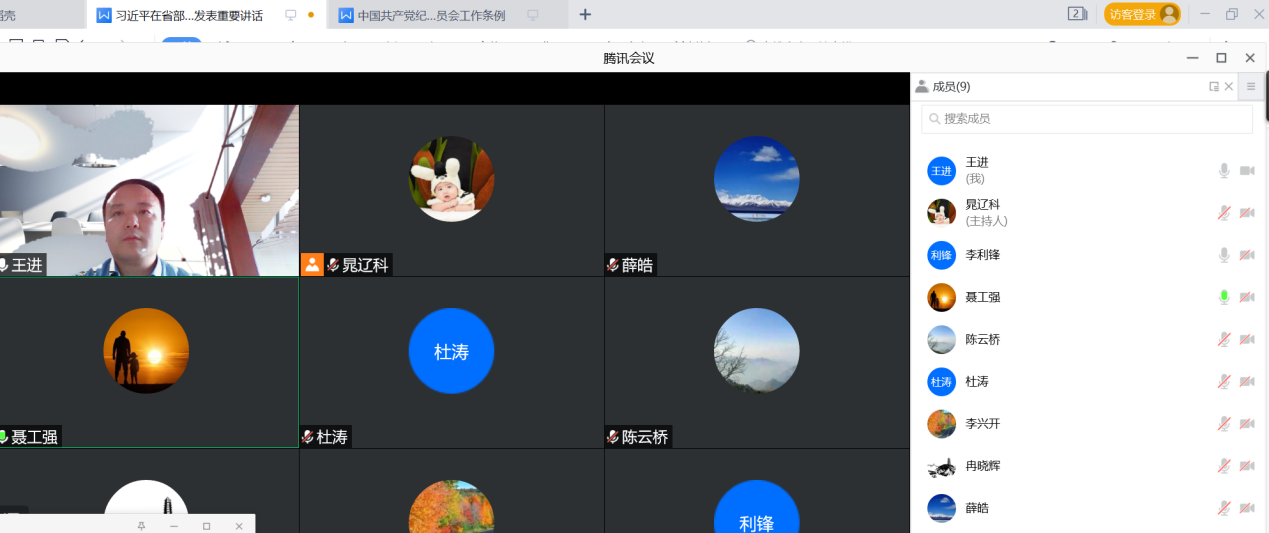Click 王进's live video tile
This screenshot has width=1269, height=533.
click(x=149, y=190)
